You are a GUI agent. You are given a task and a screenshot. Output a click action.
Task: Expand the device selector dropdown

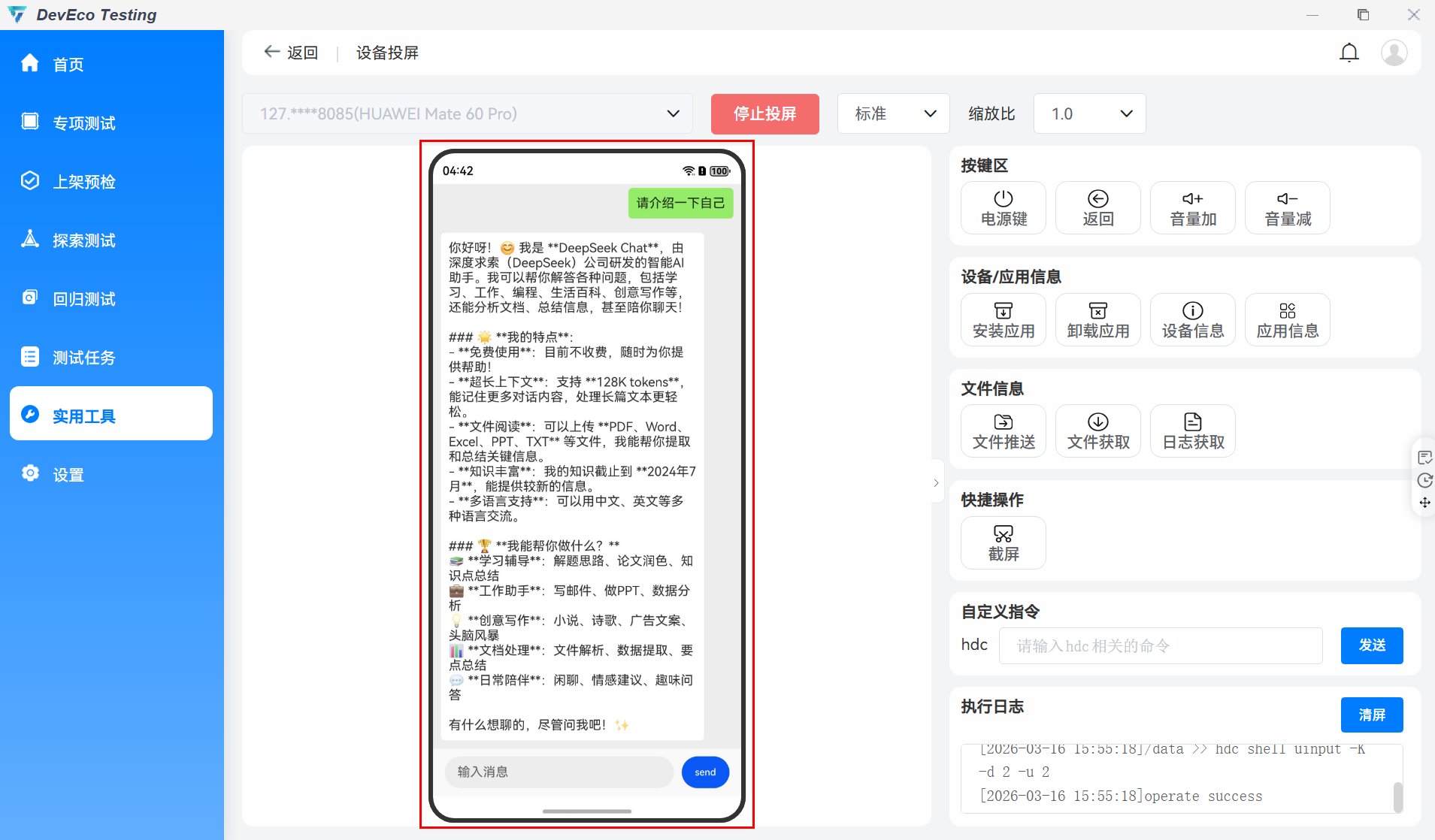(467, 113)
